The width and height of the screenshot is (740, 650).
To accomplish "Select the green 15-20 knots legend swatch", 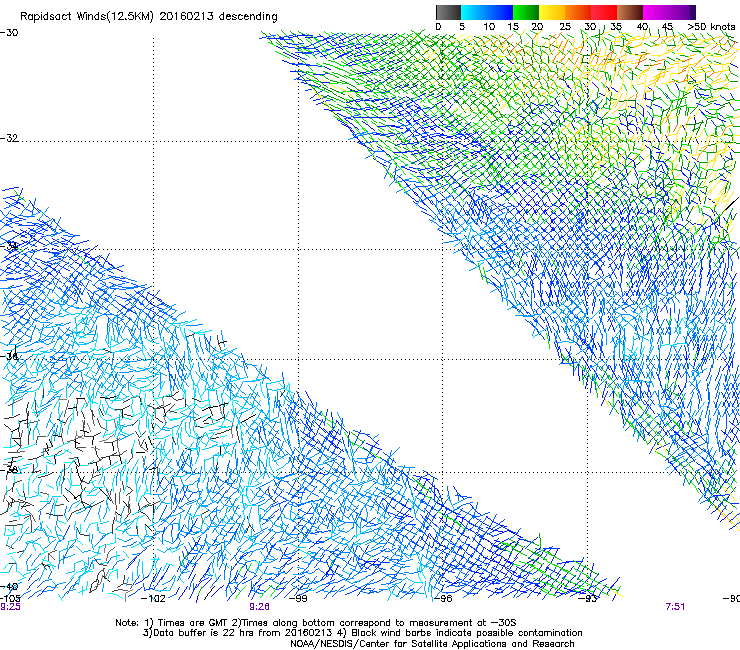I will [526, 12].
